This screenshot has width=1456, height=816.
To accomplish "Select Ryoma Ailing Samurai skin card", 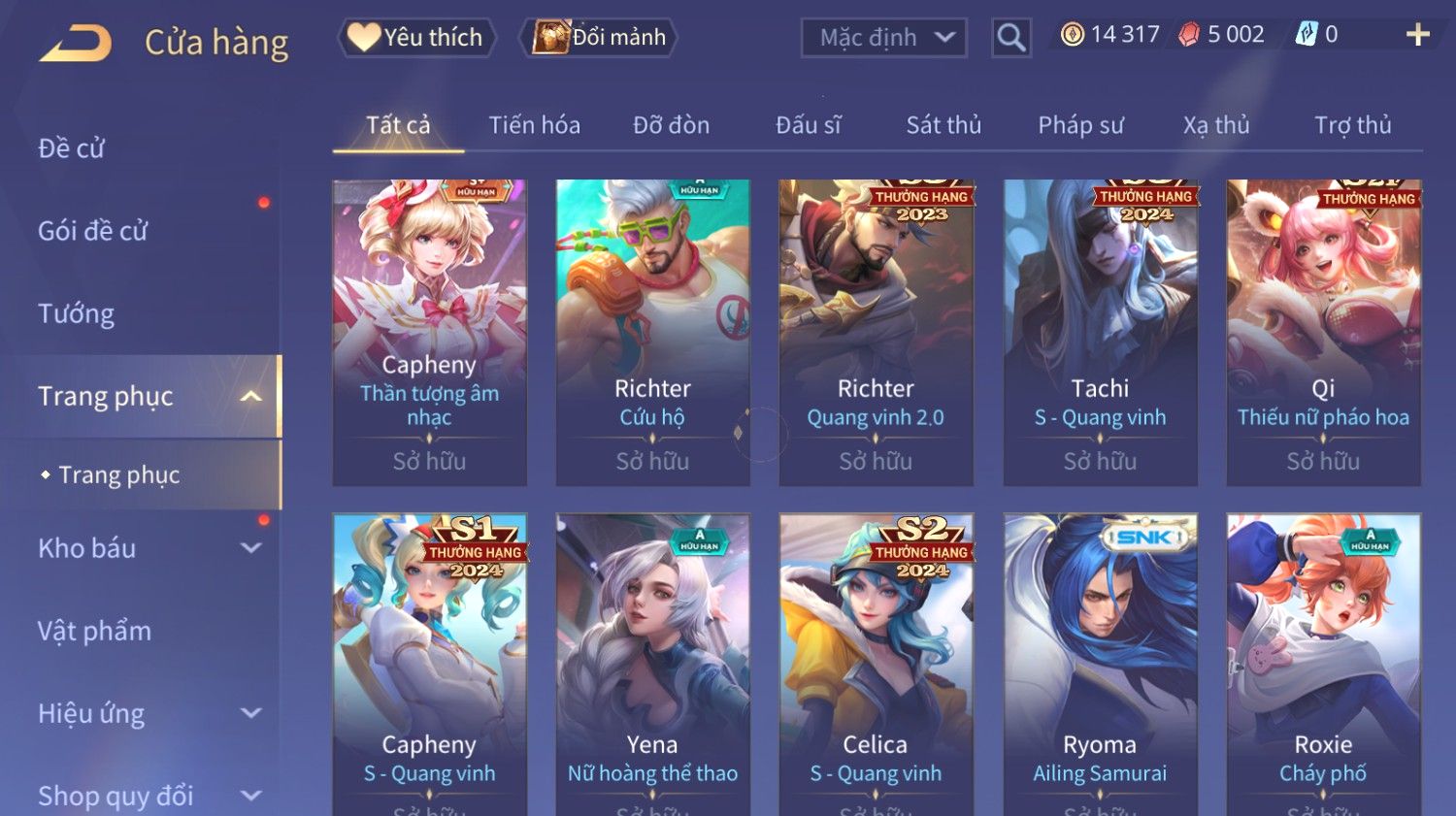I will [1100, 665].
